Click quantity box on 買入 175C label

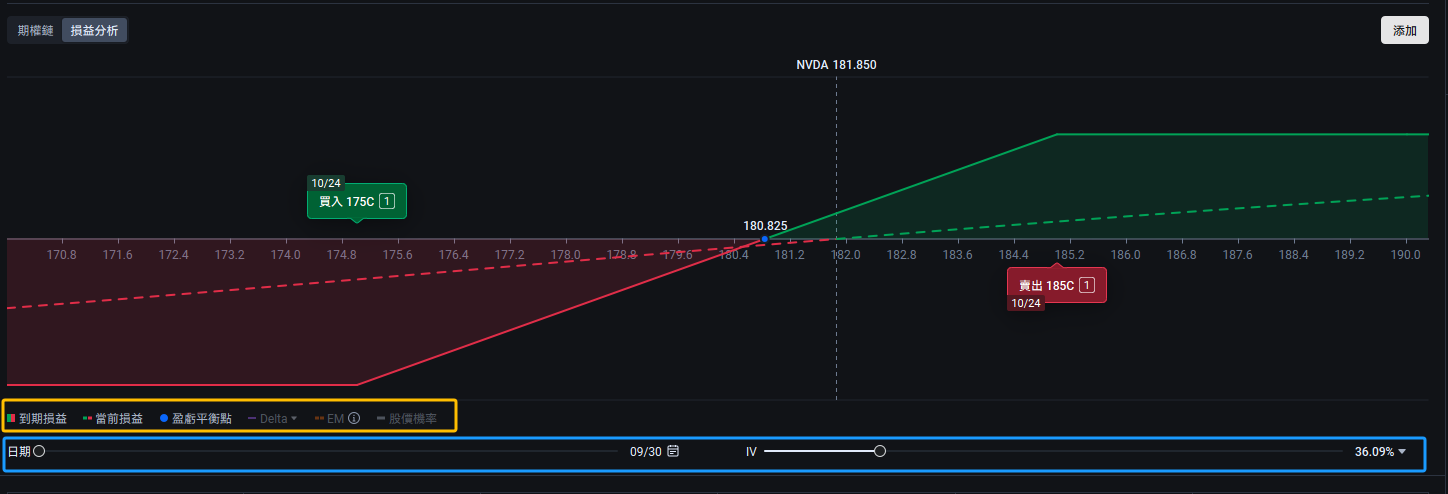point(387,202)
